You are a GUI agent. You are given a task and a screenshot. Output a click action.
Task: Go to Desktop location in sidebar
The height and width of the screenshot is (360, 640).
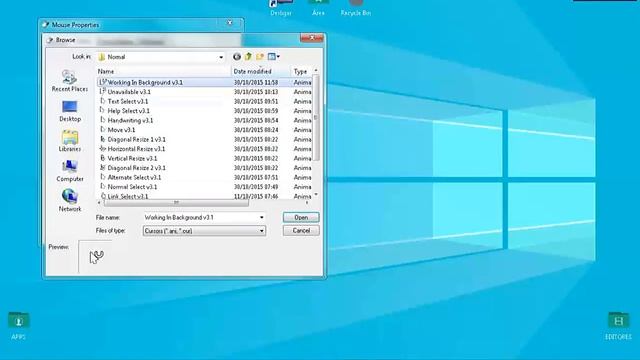coord(70,111)
